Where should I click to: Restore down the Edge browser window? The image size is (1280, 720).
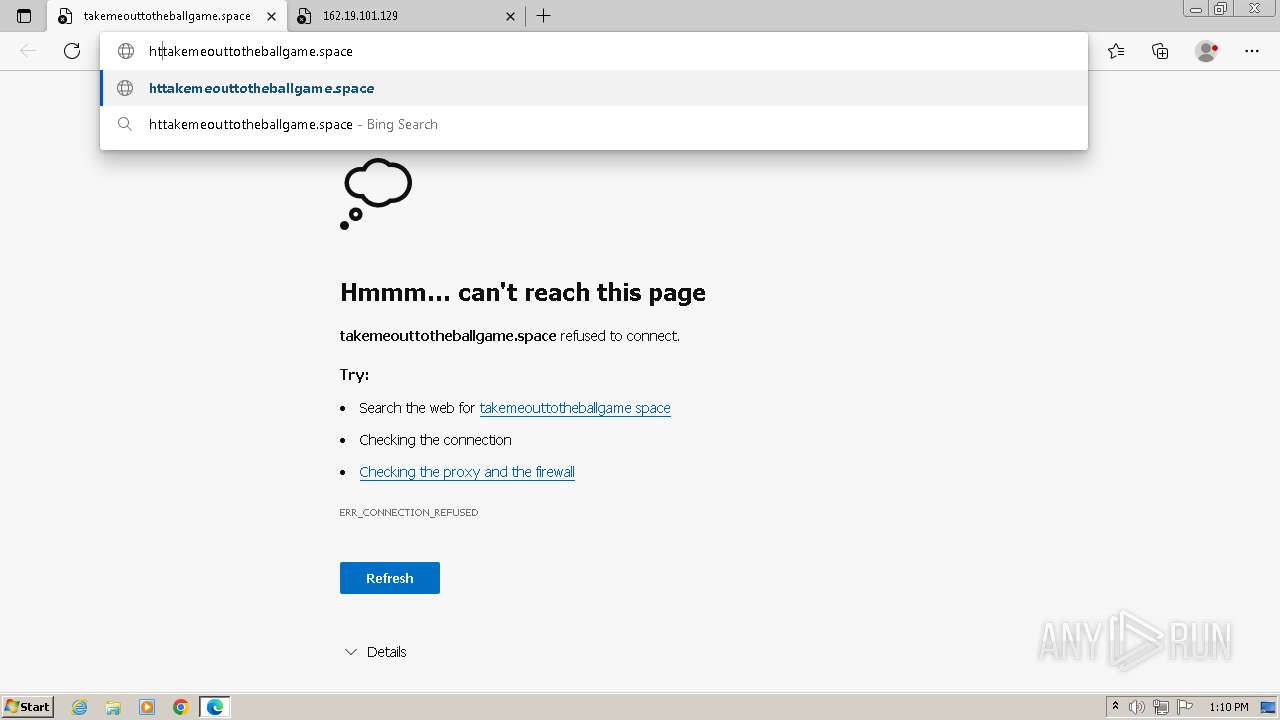[x=1220, y=9]
